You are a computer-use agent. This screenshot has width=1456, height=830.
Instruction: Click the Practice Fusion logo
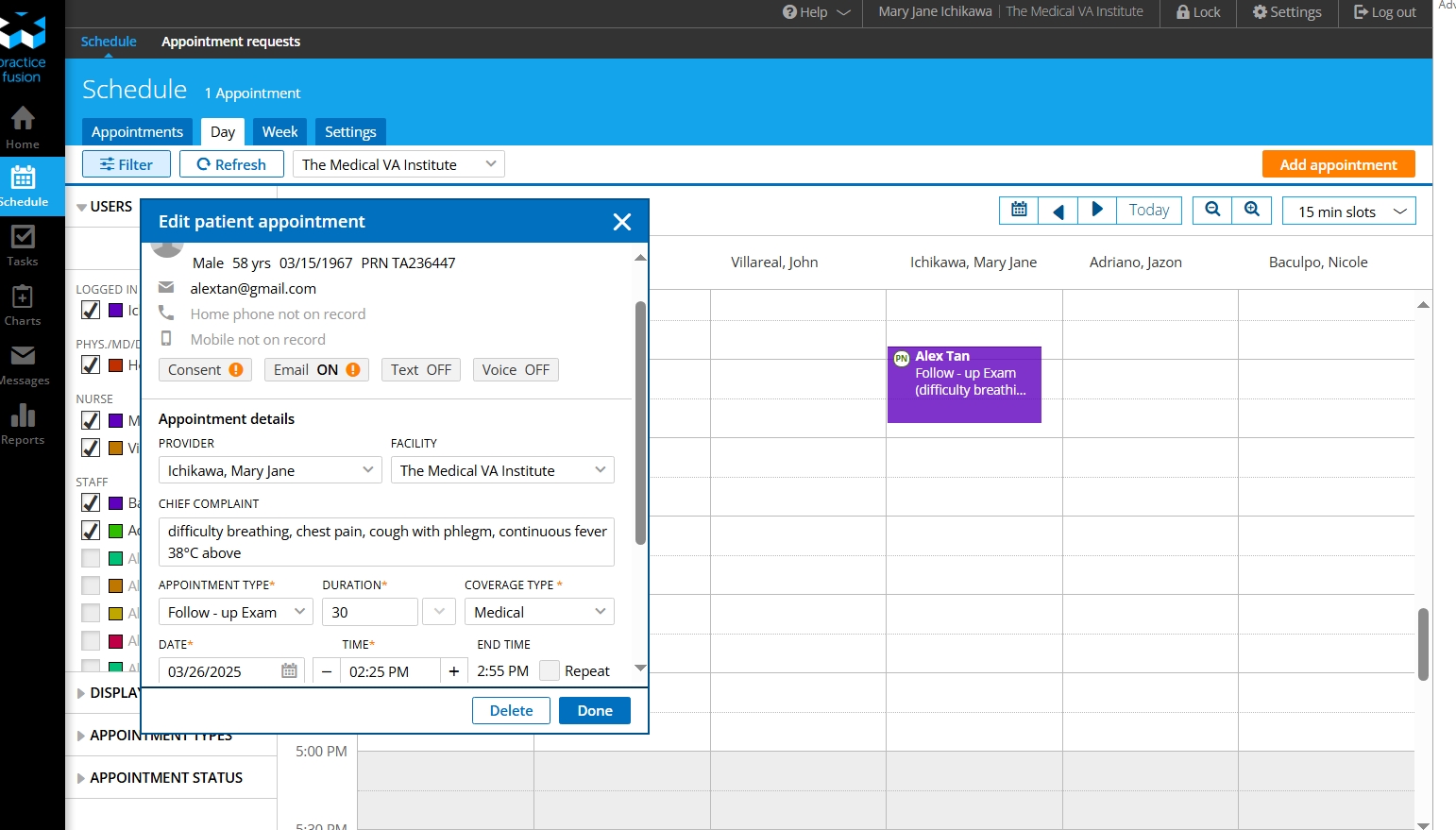click(x=23, y=49)
